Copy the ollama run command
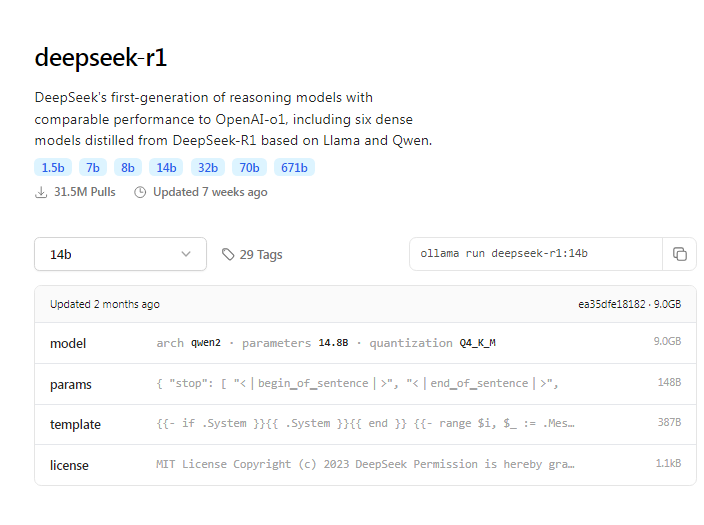The height and width of the screenshot is (525, 704). 679,254
